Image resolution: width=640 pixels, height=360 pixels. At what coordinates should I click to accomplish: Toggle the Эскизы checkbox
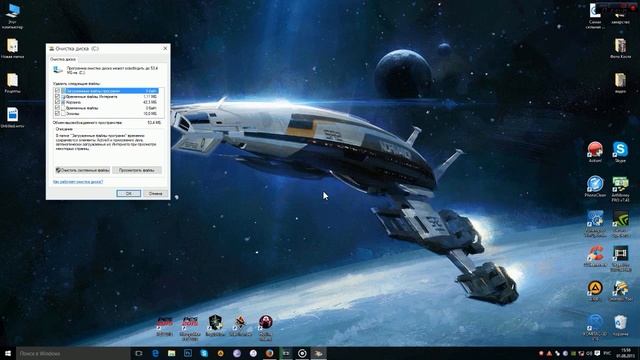[57, 113]
